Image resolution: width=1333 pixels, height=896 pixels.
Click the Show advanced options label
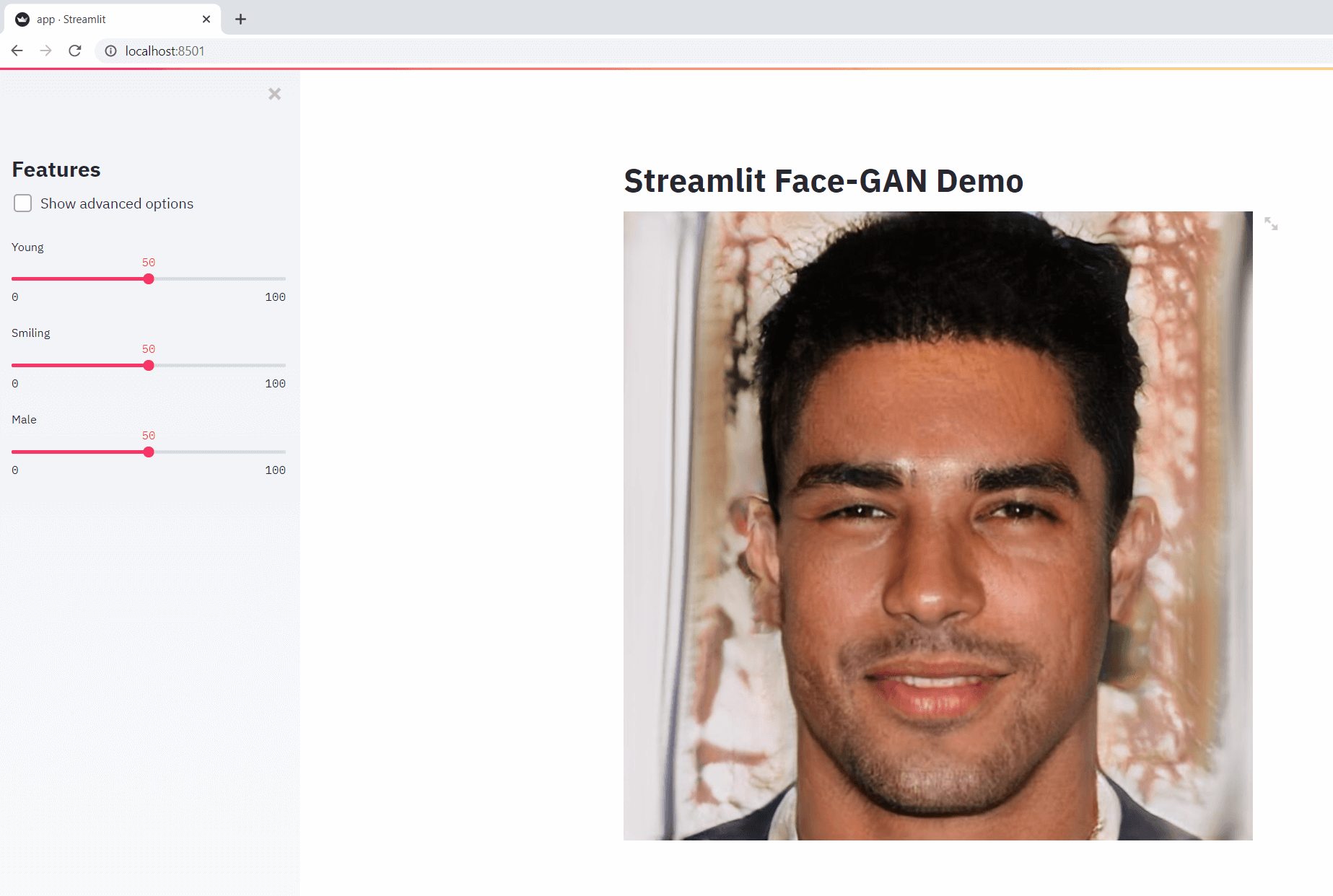tap(117, 204)
